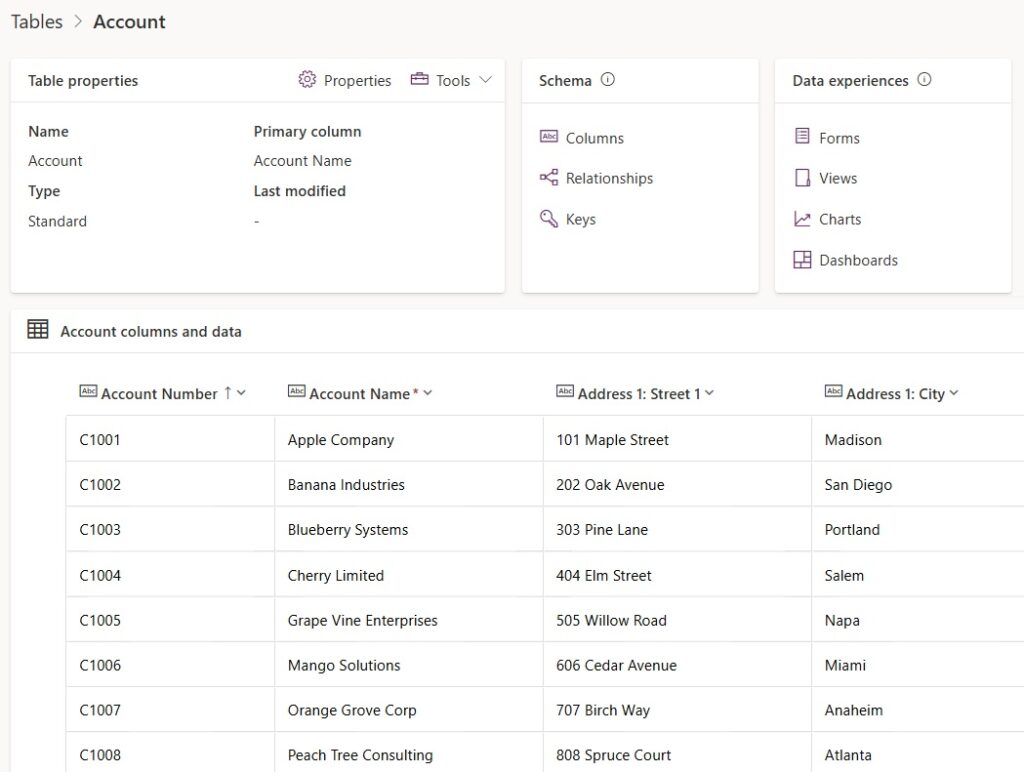Click the Keys icon in Schema
The image size is (1024, 772).
coord(549,219)
